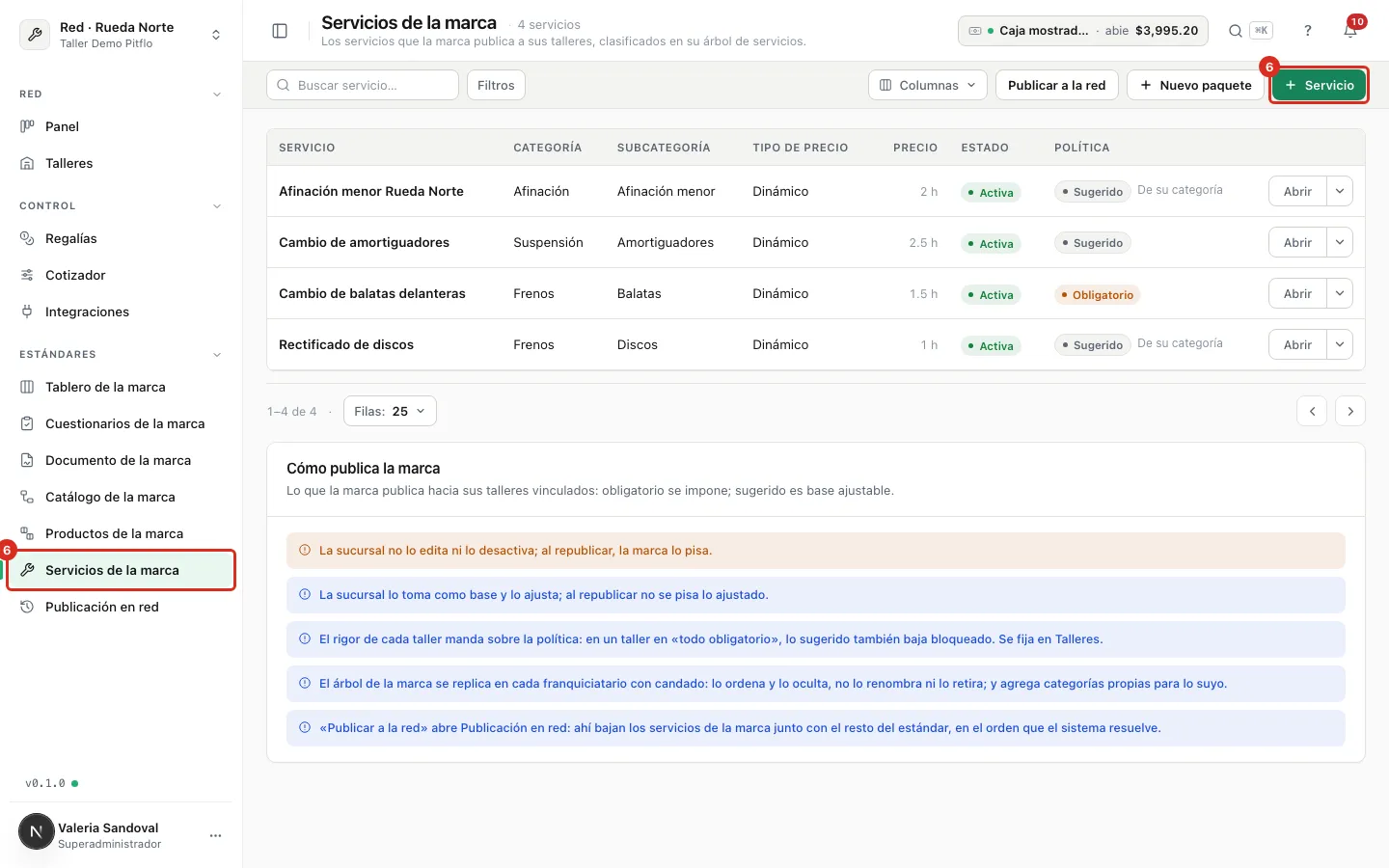Viewport: 1389px width, 868px height.
Task: Navigate to Regalías
Action: click(122, 238)
